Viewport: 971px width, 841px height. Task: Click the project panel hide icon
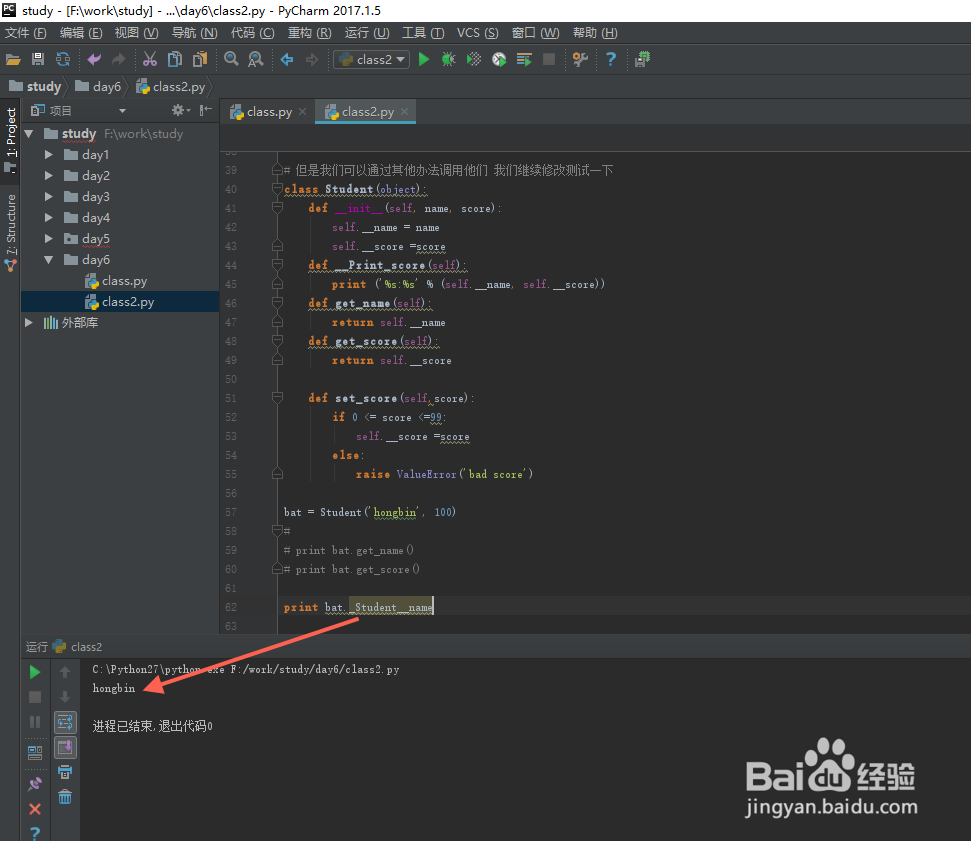pos(206,110)
